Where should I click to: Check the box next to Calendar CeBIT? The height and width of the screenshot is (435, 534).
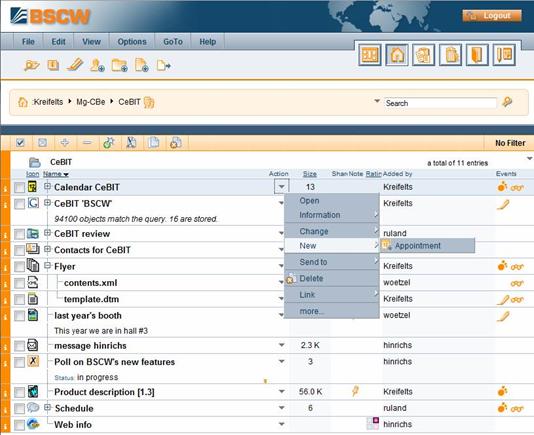(x=19, y=187)
